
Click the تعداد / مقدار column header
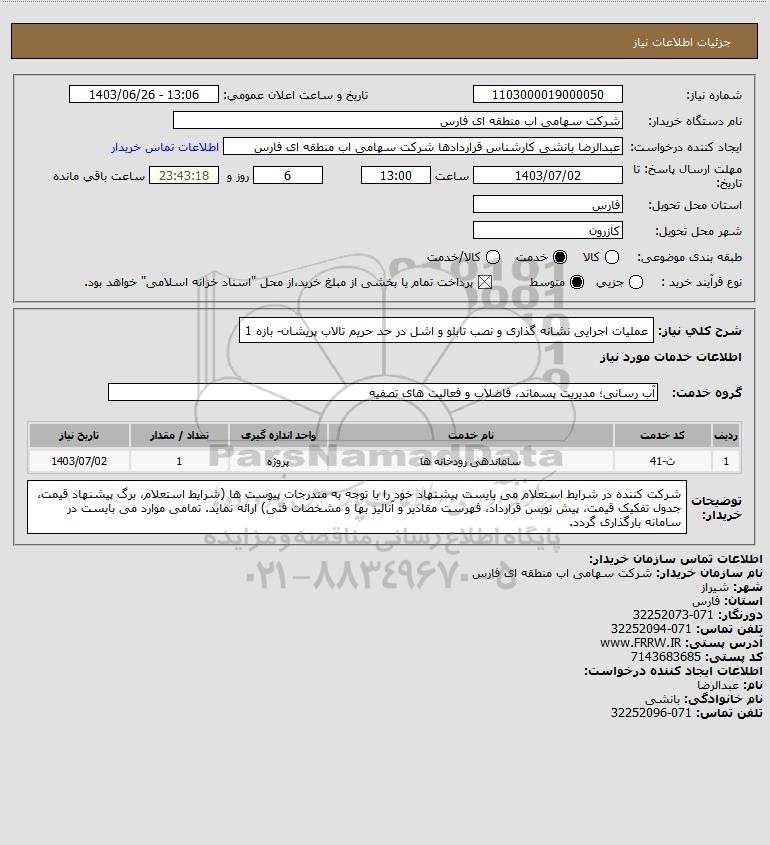point(179,435)
